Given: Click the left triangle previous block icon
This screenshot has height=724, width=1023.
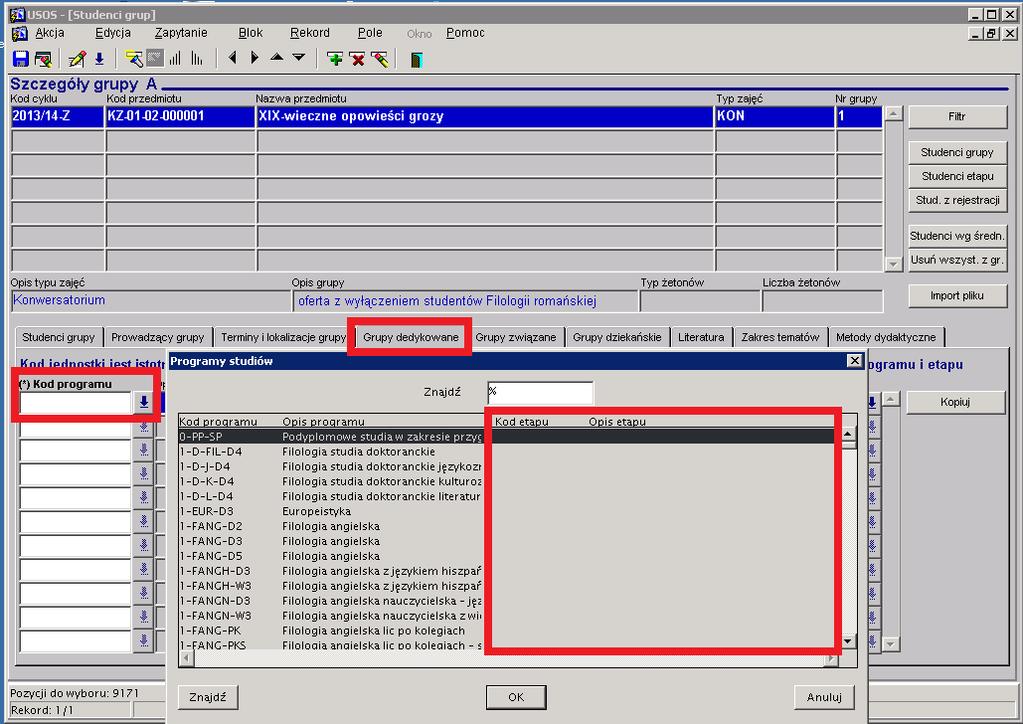Looking at the screenshot, I should 232,58.
